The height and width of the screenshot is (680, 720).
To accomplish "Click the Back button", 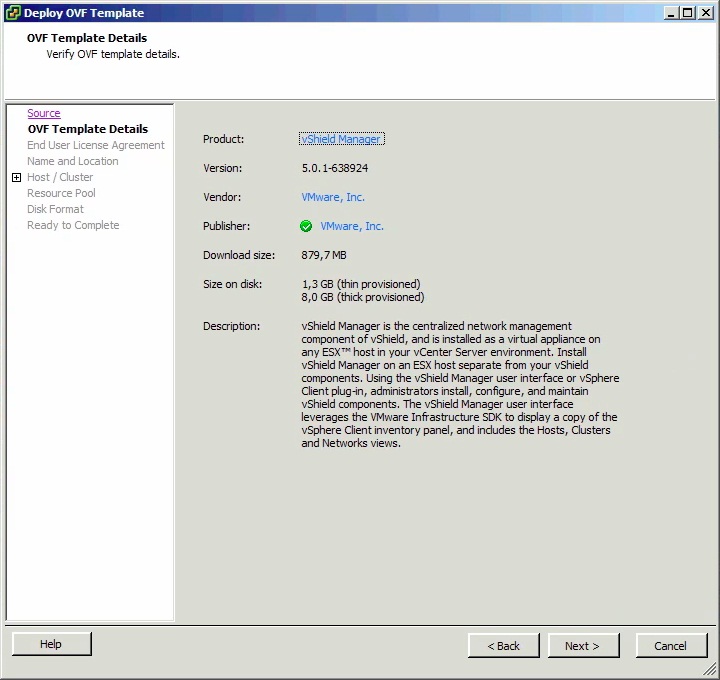I will [x=504, y=646].
